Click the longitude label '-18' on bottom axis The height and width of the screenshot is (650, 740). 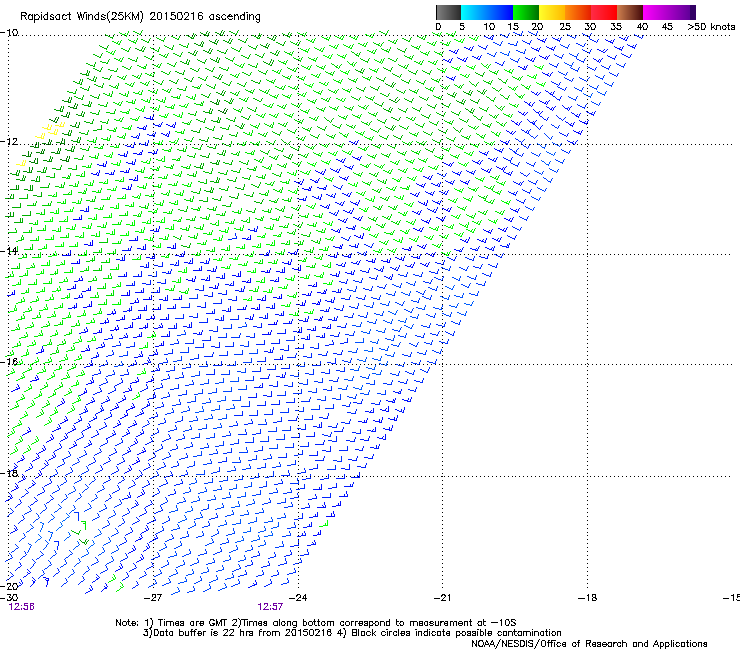[x=588, y=598]
